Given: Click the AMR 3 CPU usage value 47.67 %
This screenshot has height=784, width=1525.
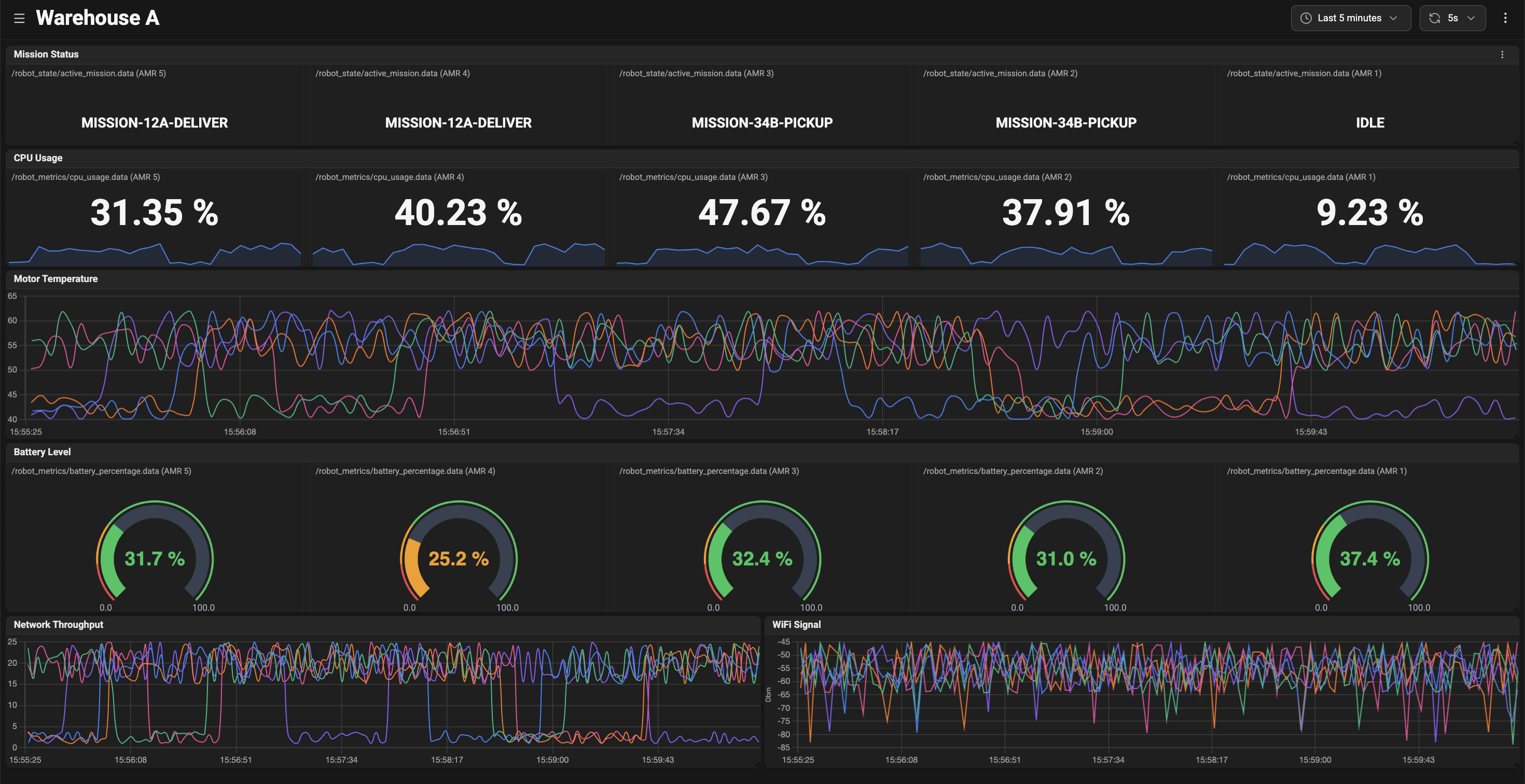Looking at the screenshot, I should pyautogui.click(x=762, y=213).
